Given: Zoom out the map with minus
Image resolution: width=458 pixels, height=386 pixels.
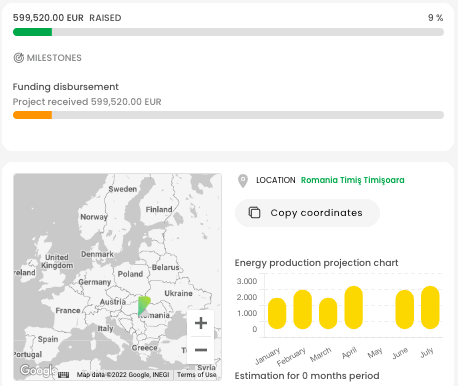Looking at the screenshot, I should coord(201,350).
